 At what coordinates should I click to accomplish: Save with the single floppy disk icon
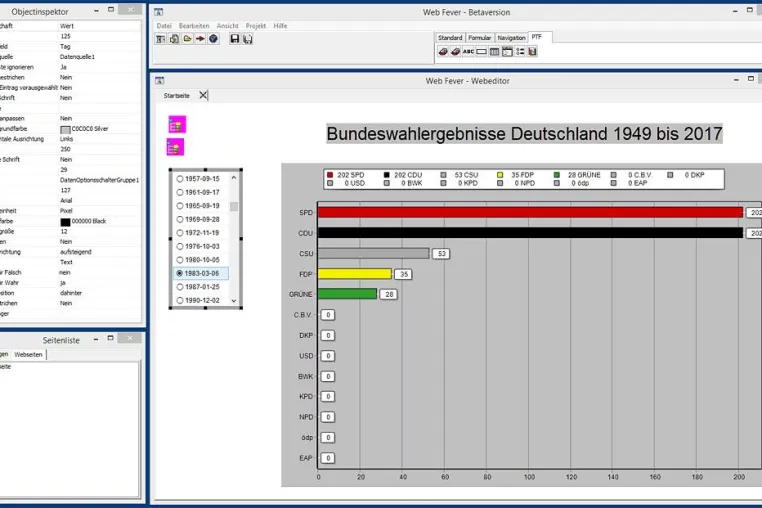[x=235, y=39]
